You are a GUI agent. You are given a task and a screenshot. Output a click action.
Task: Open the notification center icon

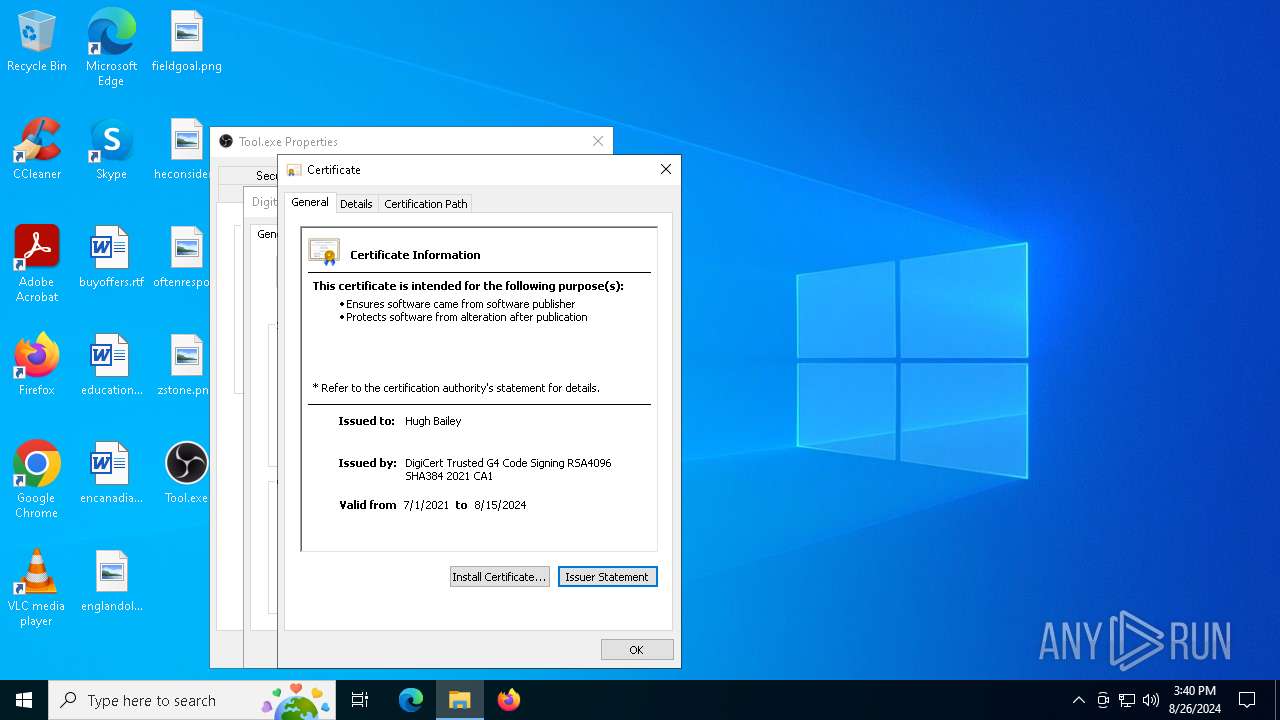click(x=1247, y=700)
